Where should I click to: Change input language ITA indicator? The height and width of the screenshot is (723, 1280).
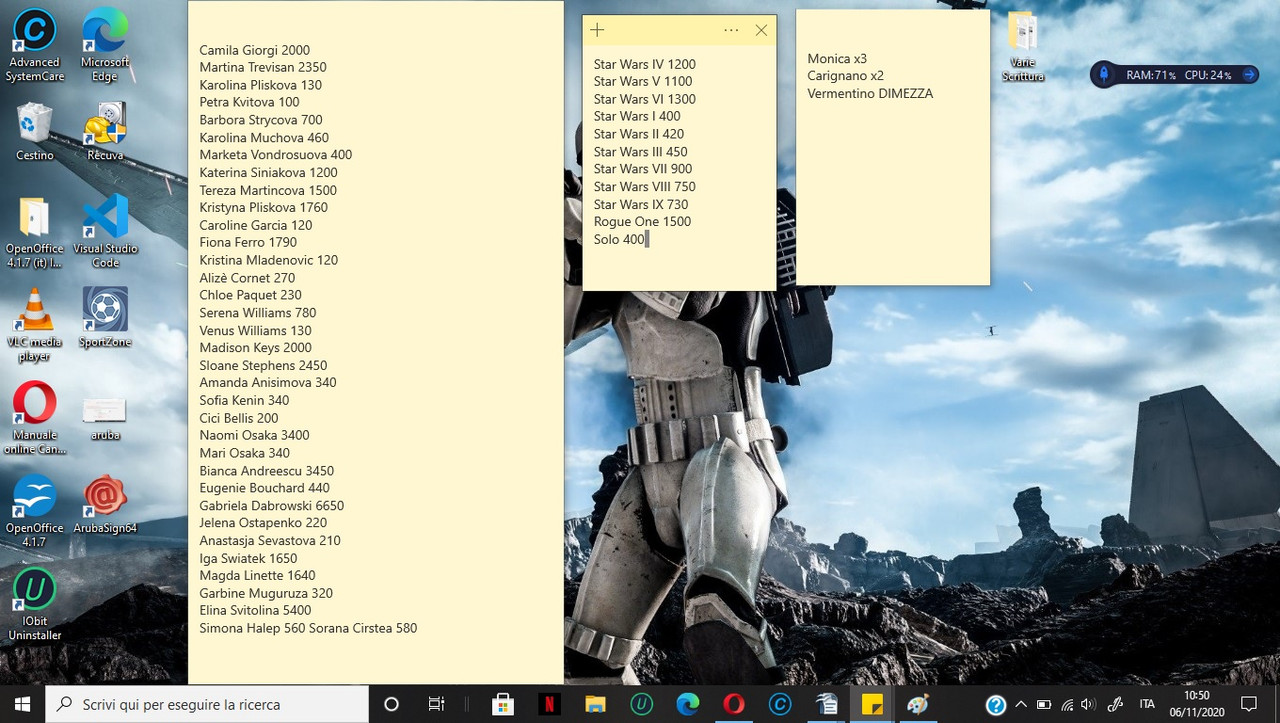pos(1147,704)
